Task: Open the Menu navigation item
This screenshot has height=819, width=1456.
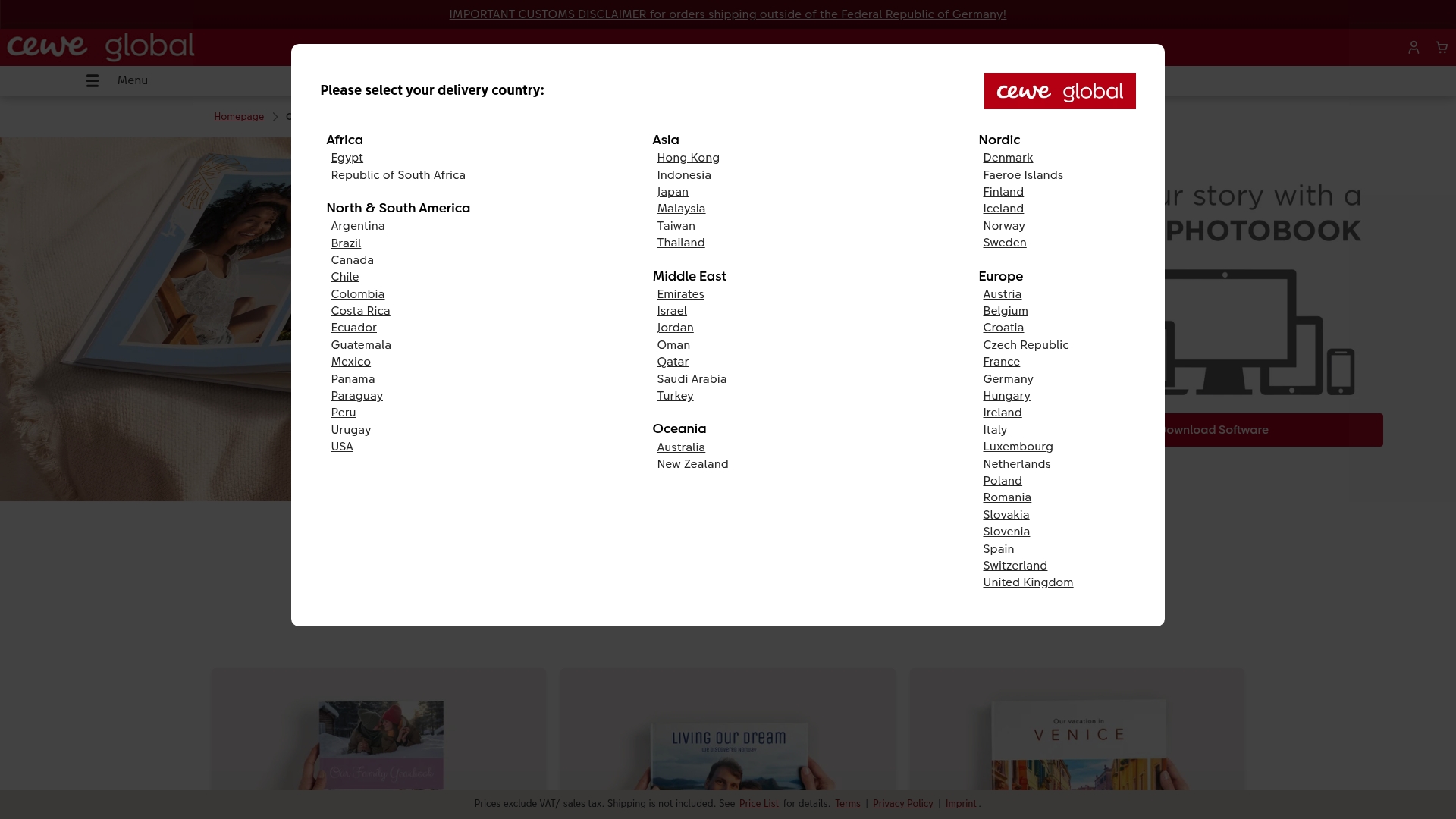Action: [131, 80]
